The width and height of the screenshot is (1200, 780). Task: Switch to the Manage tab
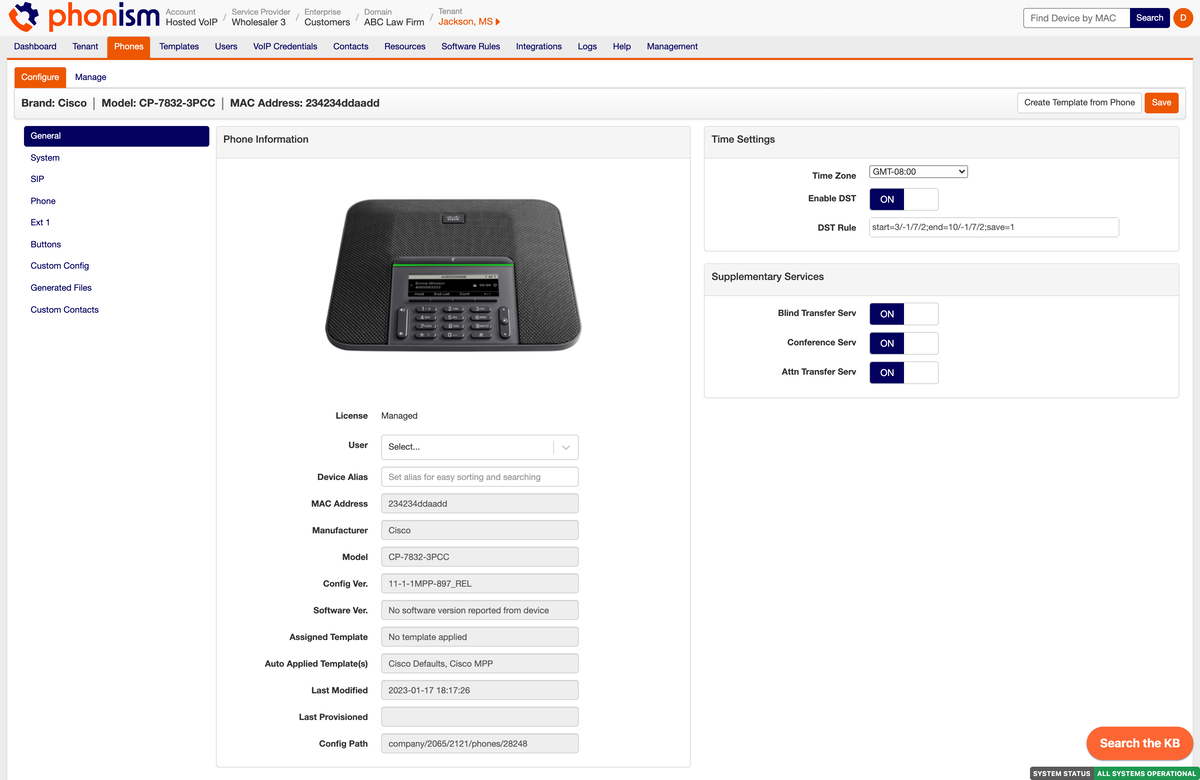tap(91, 77)
